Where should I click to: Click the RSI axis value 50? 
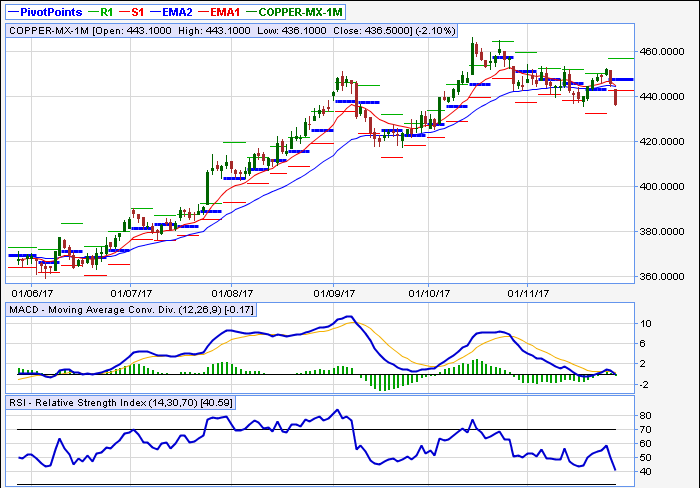pos(646,458)
